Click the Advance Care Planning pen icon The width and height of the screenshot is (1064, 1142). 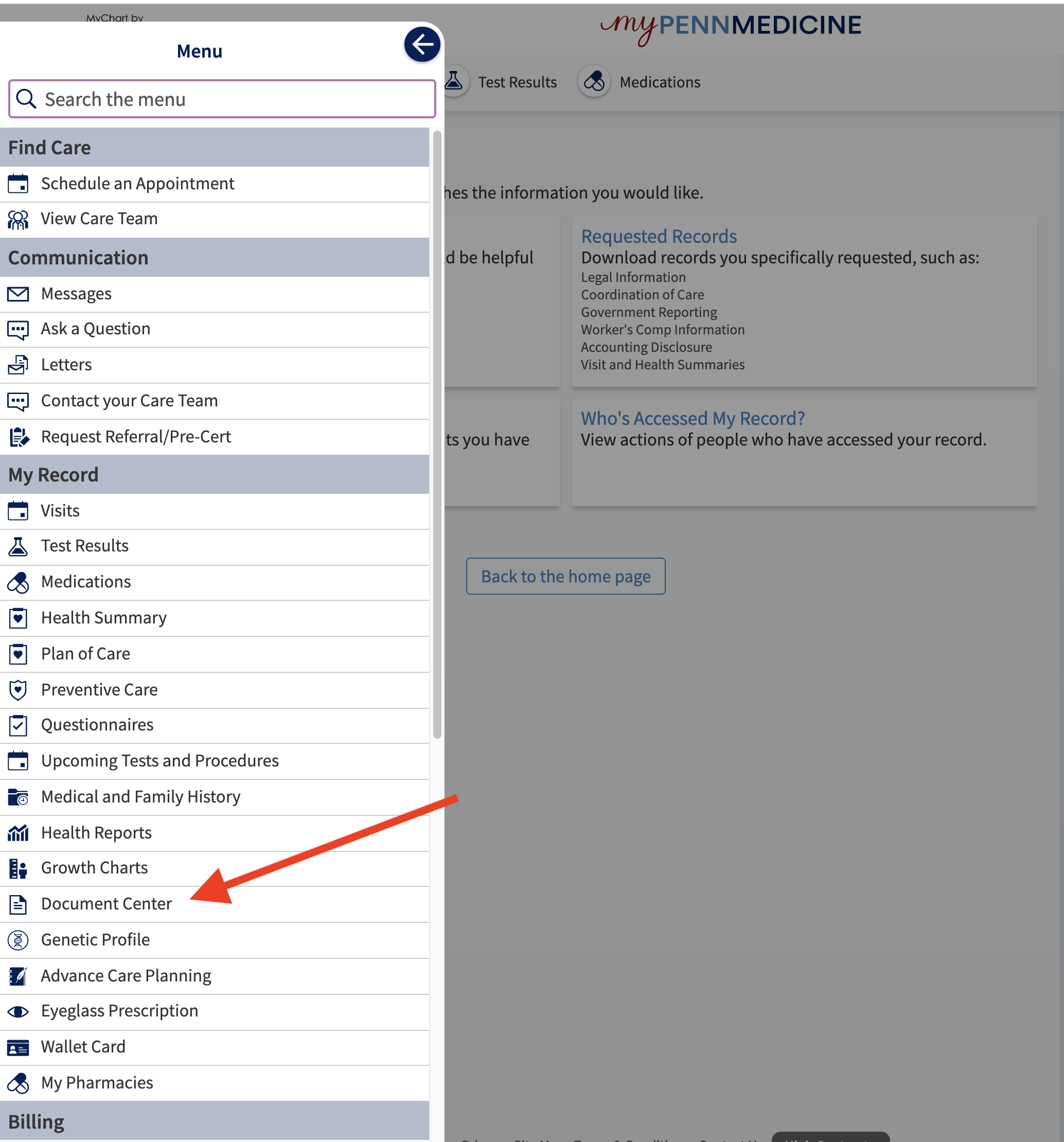(x=18, y=976)
